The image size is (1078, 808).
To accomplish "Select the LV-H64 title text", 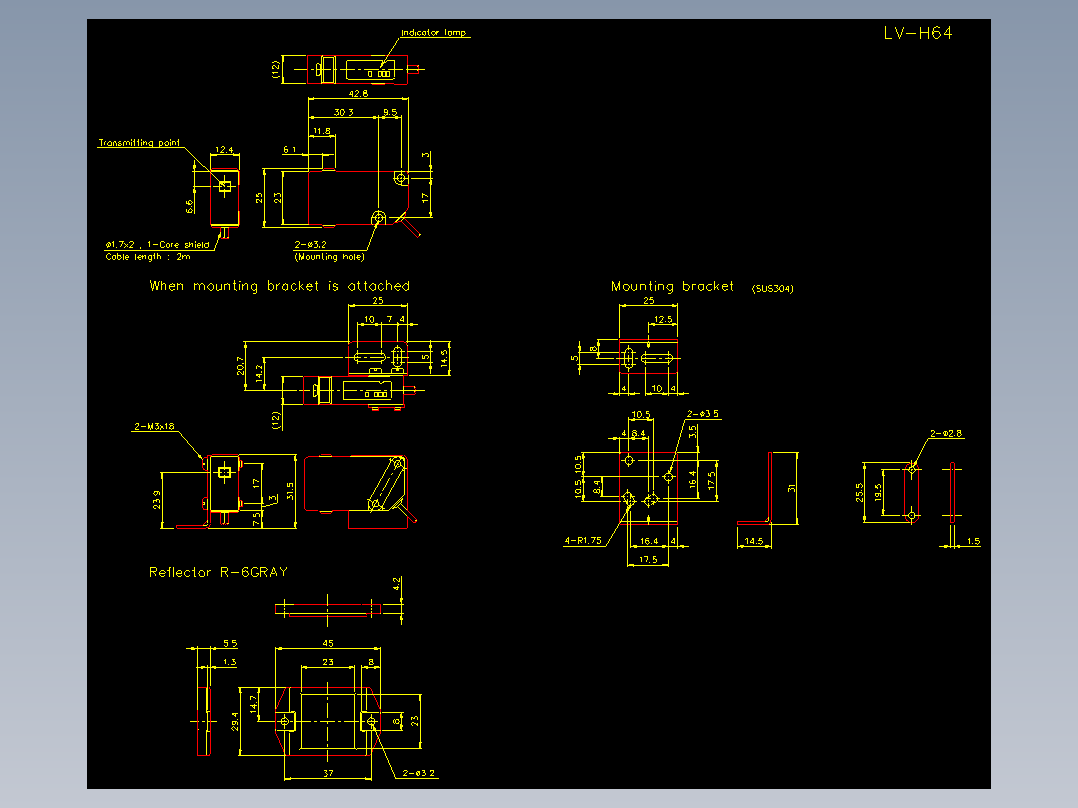I will pyautogui.click(x=920, y=31).
